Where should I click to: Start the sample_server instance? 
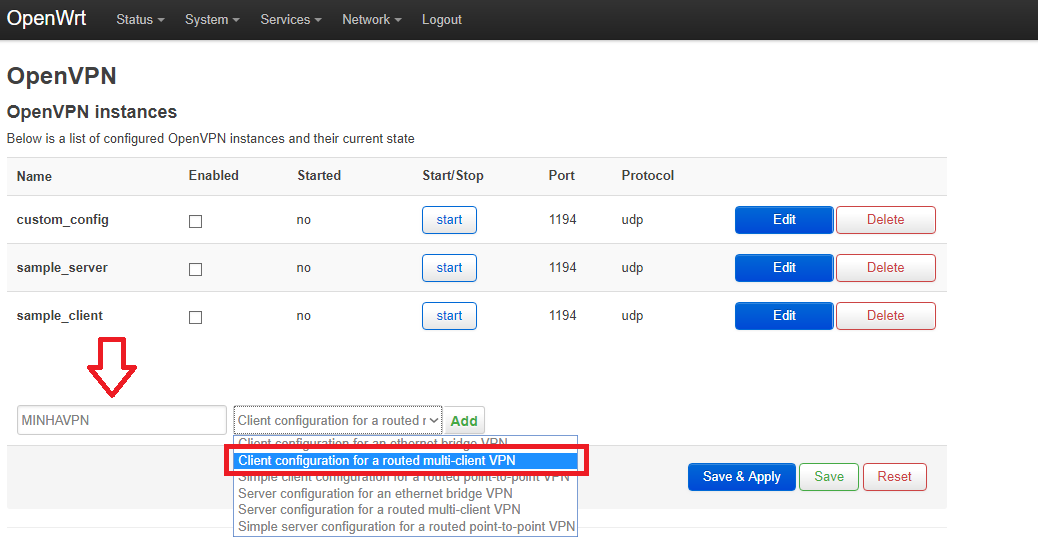point(449,268)
